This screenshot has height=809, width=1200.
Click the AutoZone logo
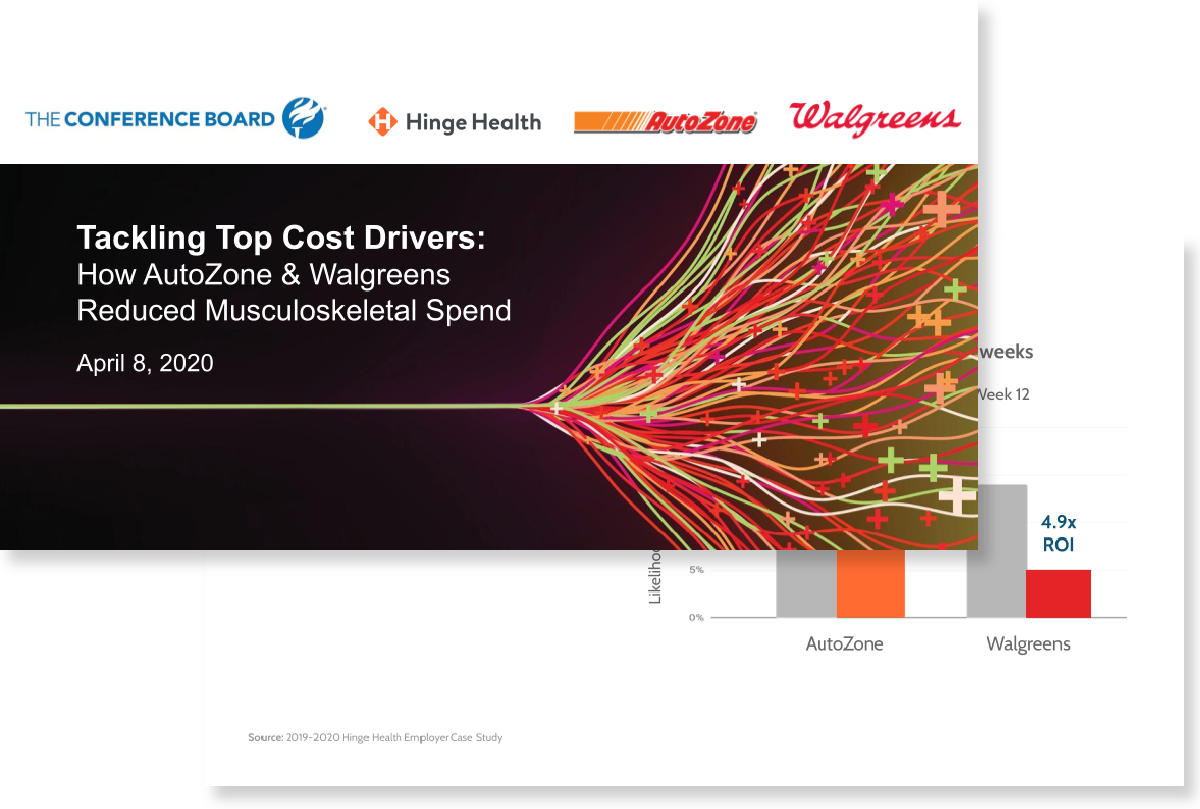click(x=665, y=123)
